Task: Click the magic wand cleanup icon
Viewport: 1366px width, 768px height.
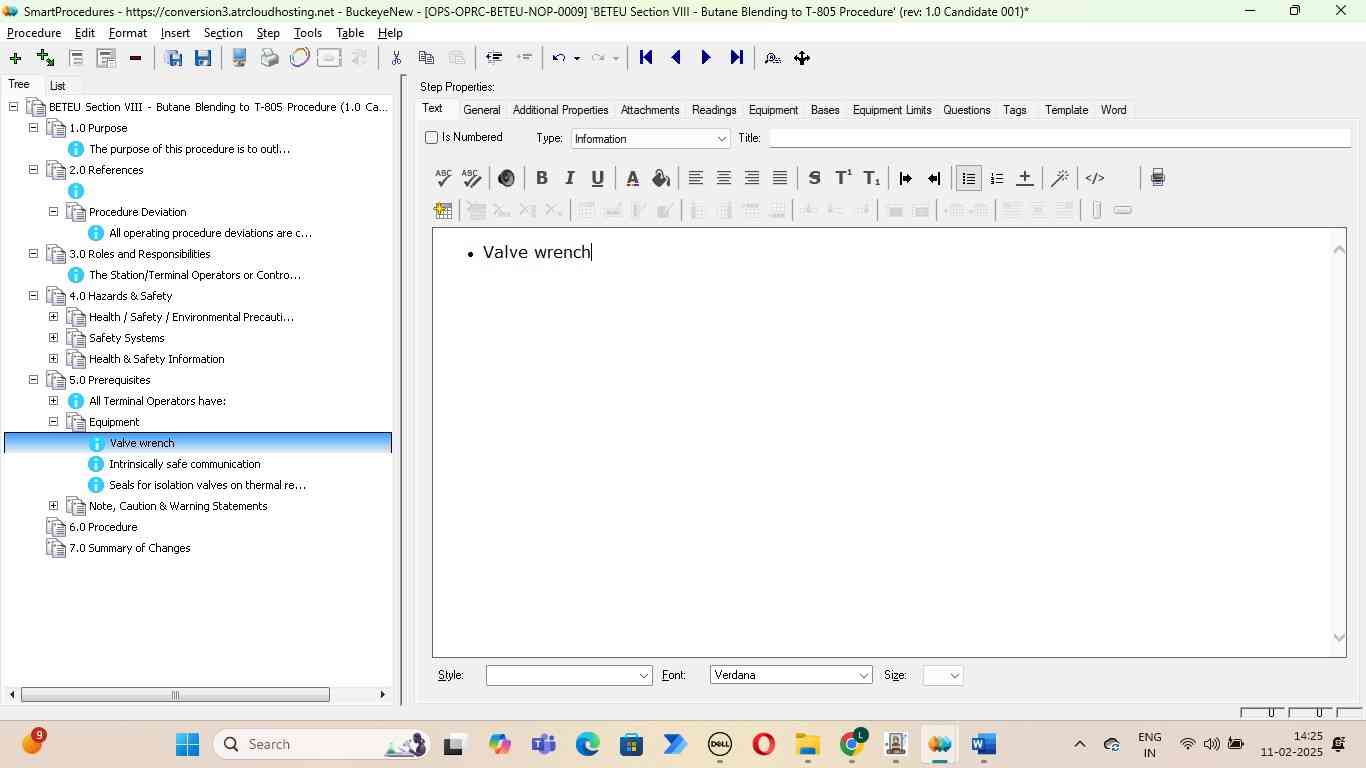Action: [x=1060, y=178]
